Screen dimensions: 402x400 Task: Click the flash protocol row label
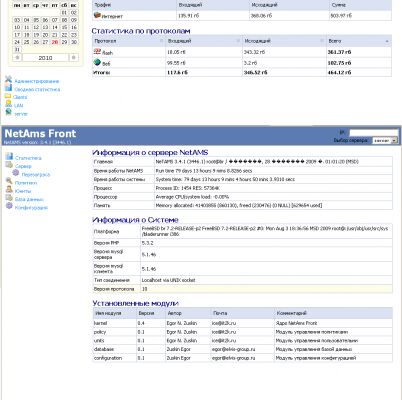coord(107,53)
